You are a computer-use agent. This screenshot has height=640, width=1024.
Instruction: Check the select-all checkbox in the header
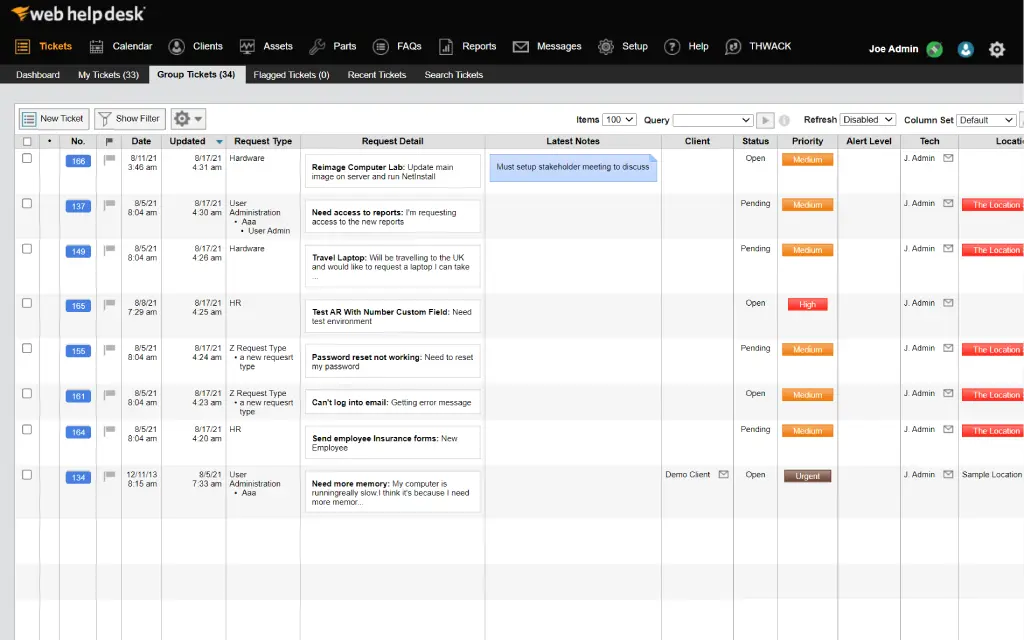tap(27, 141)
